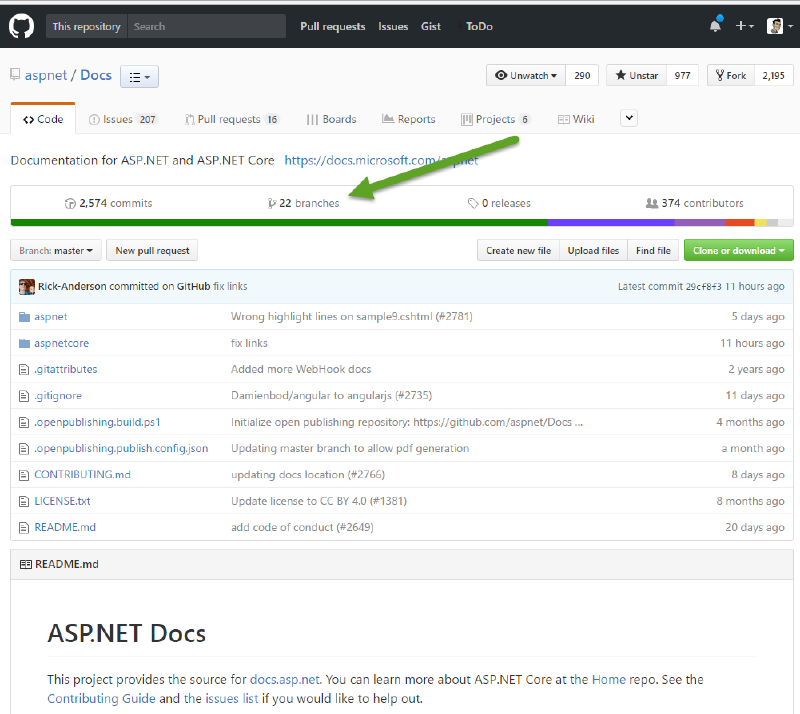Open the Projects tab

coord(495,119)
